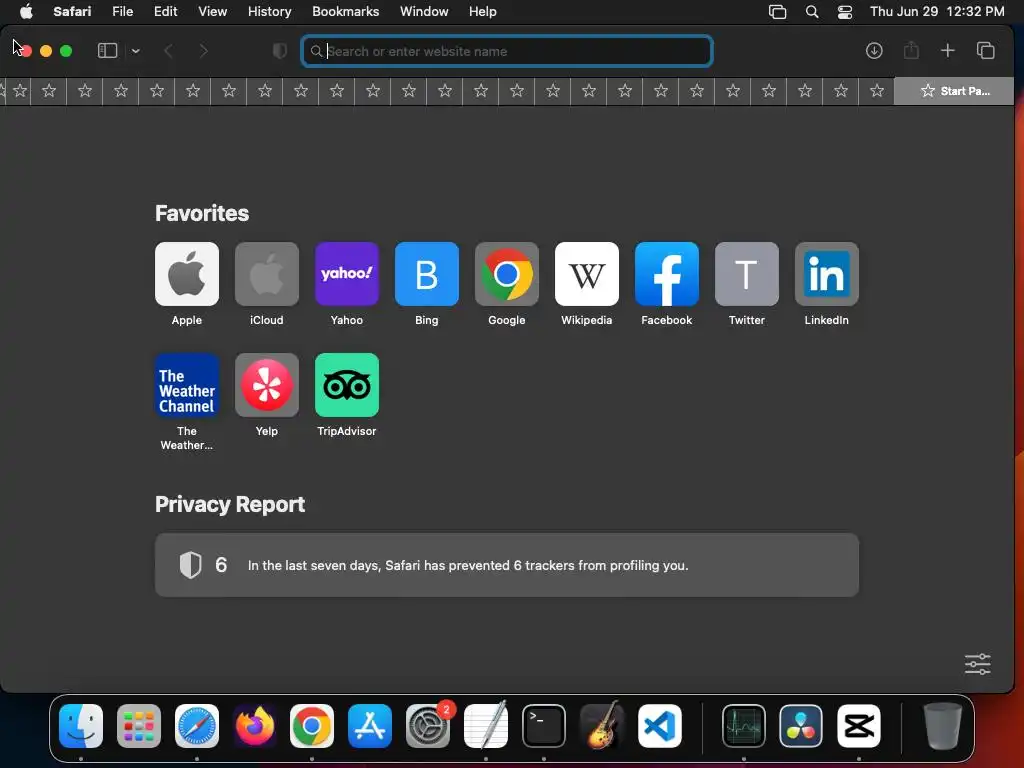Open a new tab with the plus button

click(948, 50)
